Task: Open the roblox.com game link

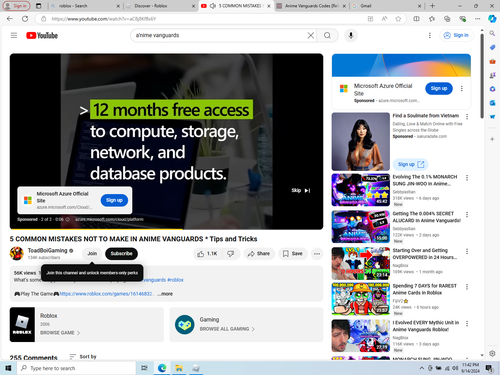Action: pos(106,294)
